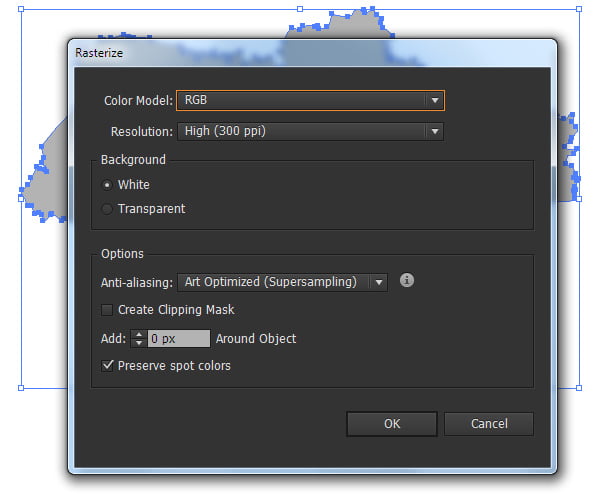Screen dimensions: 600x499
Task: Select the White background radio button
Action: pos(107,185)
